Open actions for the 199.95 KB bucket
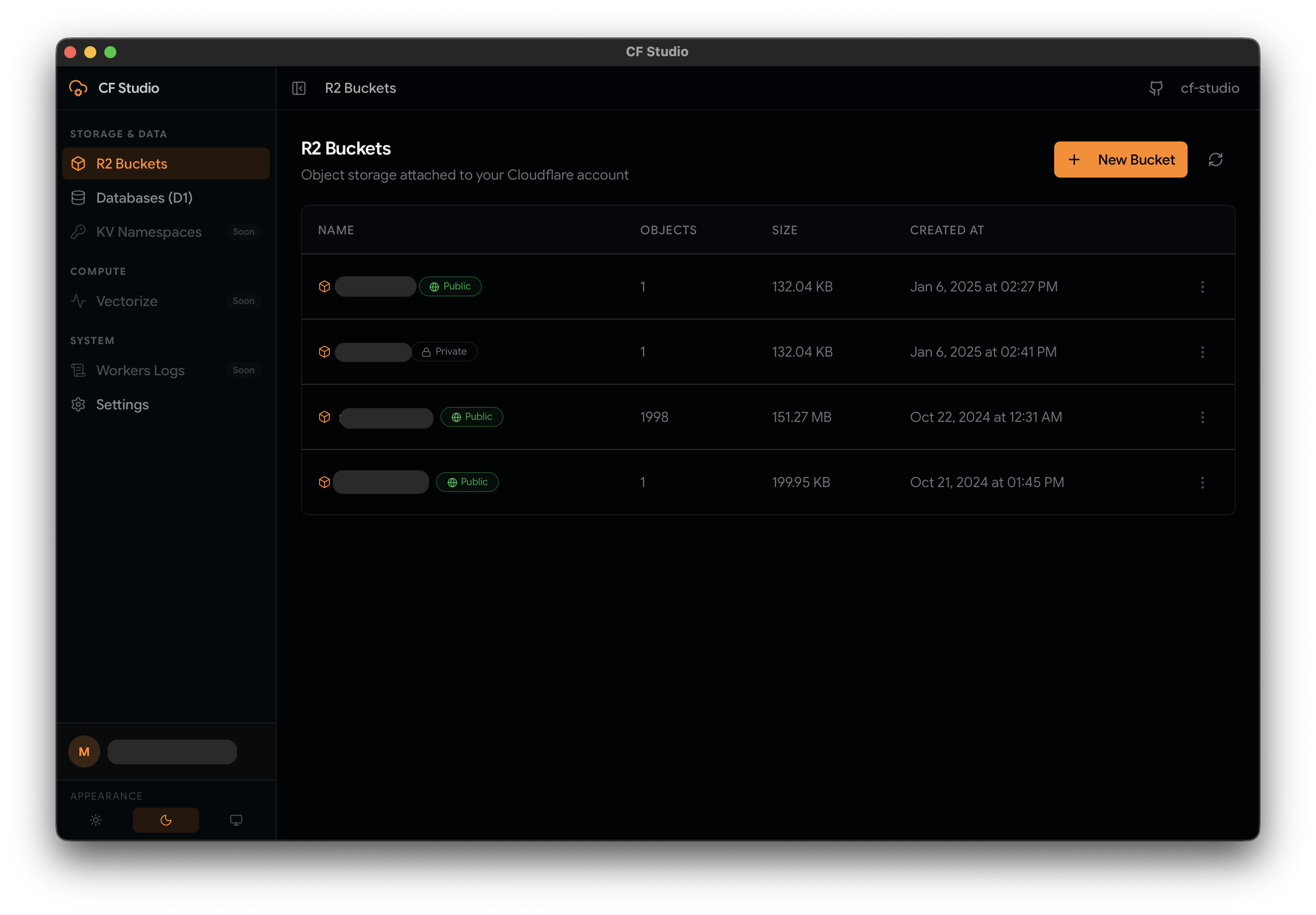1316x915 pixels. [1203, 482]
